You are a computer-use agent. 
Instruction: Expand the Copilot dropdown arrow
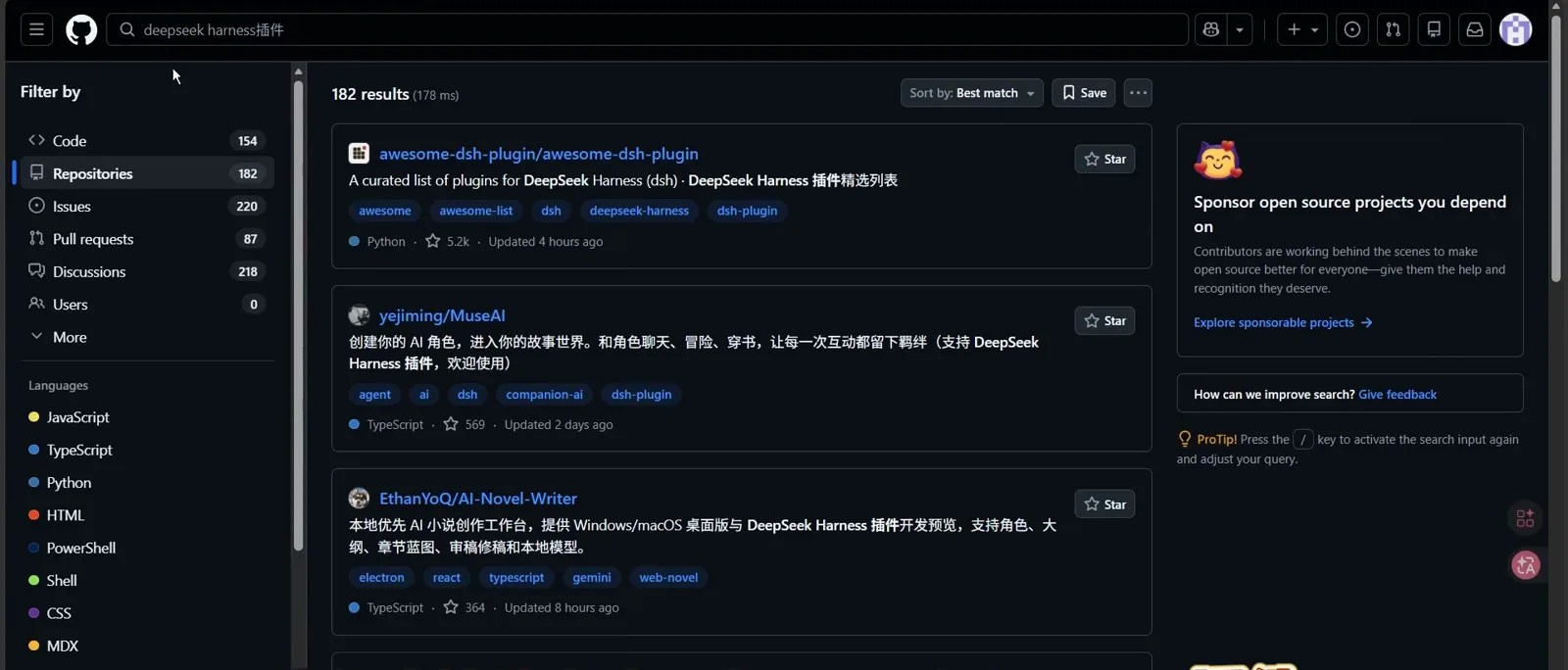pyautogui.click(x=1240, y=29)
